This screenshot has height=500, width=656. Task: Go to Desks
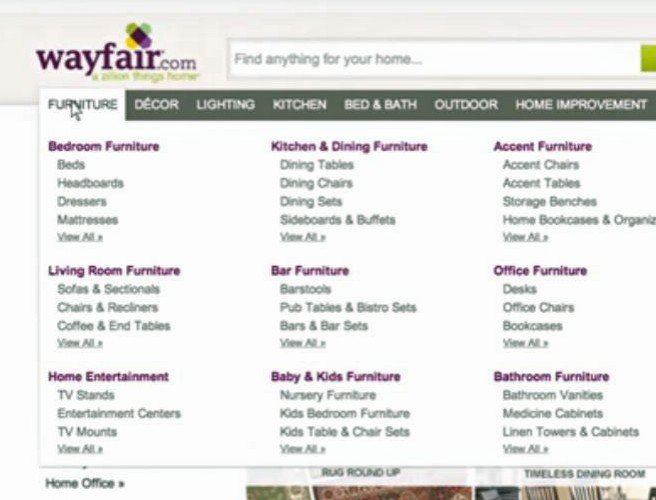[x=520, y=289]
